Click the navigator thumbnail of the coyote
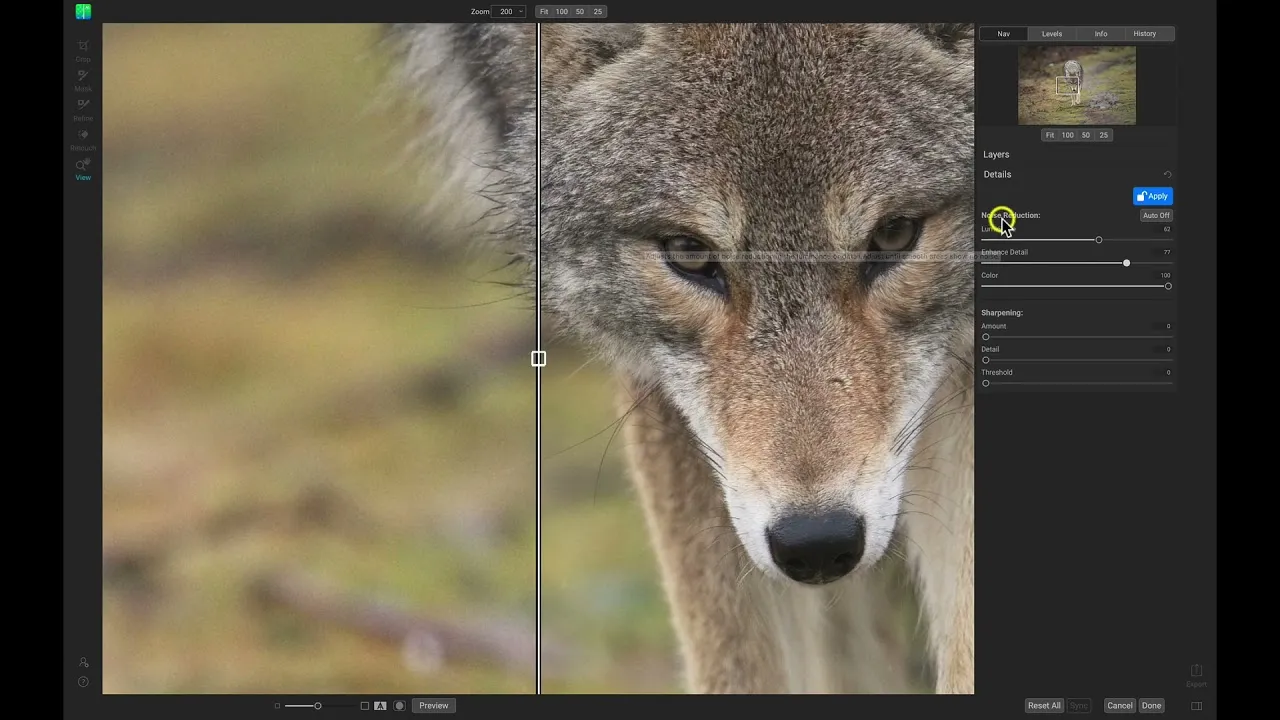The width and height of the screenshot is (1280, 720). click(x=1077, y=85)
